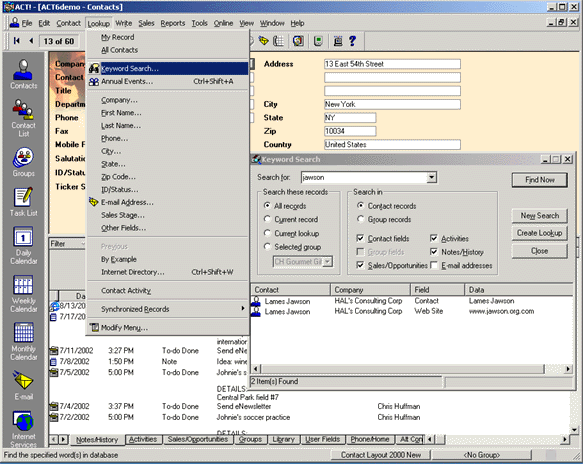Click the Address field 13 East 54th Street

pos(392,64)
